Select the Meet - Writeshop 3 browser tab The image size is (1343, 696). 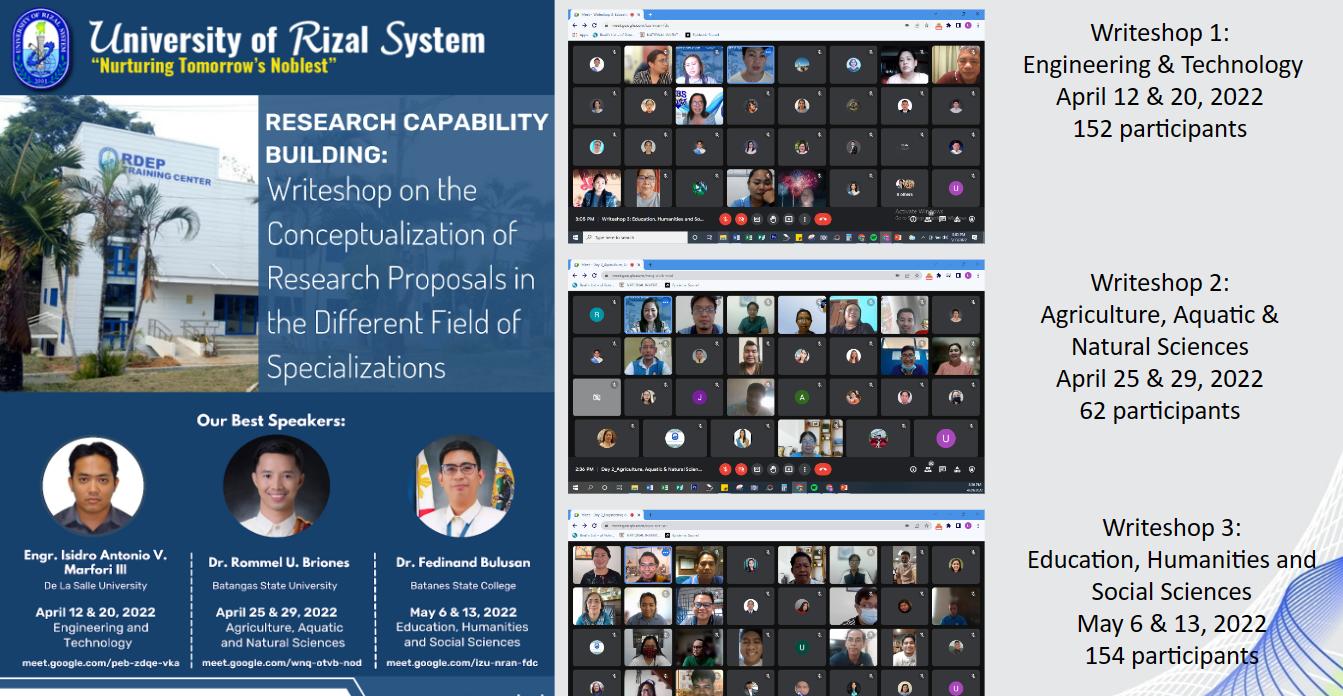pos(607,14)
